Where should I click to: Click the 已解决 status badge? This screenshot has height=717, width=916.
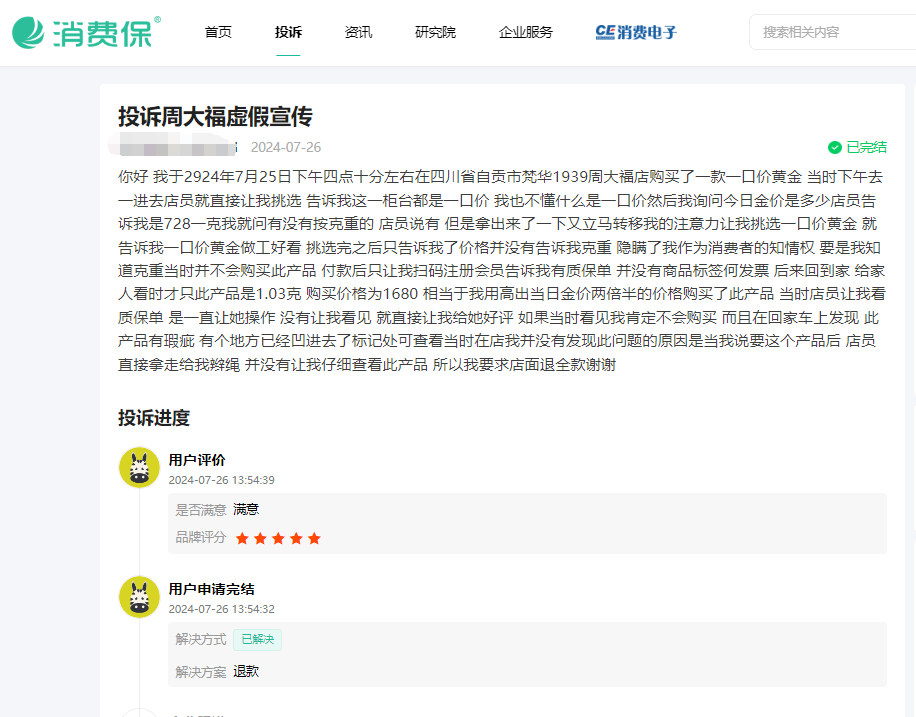tap(258, 639)
